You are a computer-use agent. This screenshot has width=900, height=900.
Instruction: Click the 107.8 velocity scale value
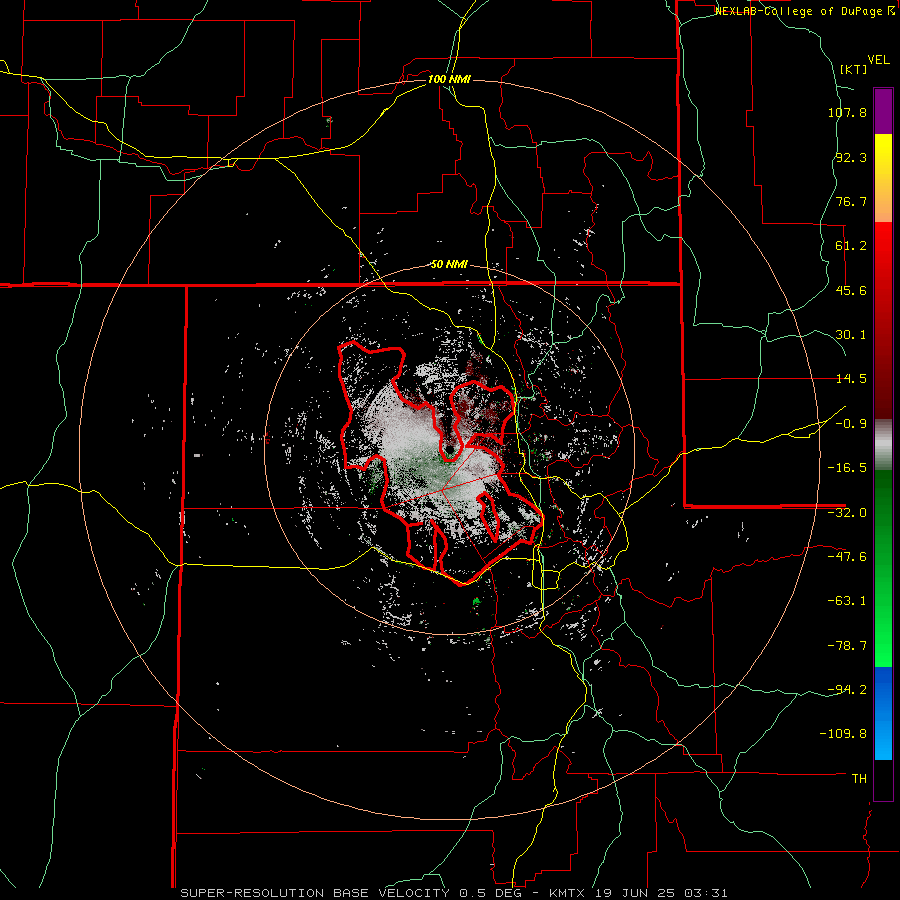point(847,112)
